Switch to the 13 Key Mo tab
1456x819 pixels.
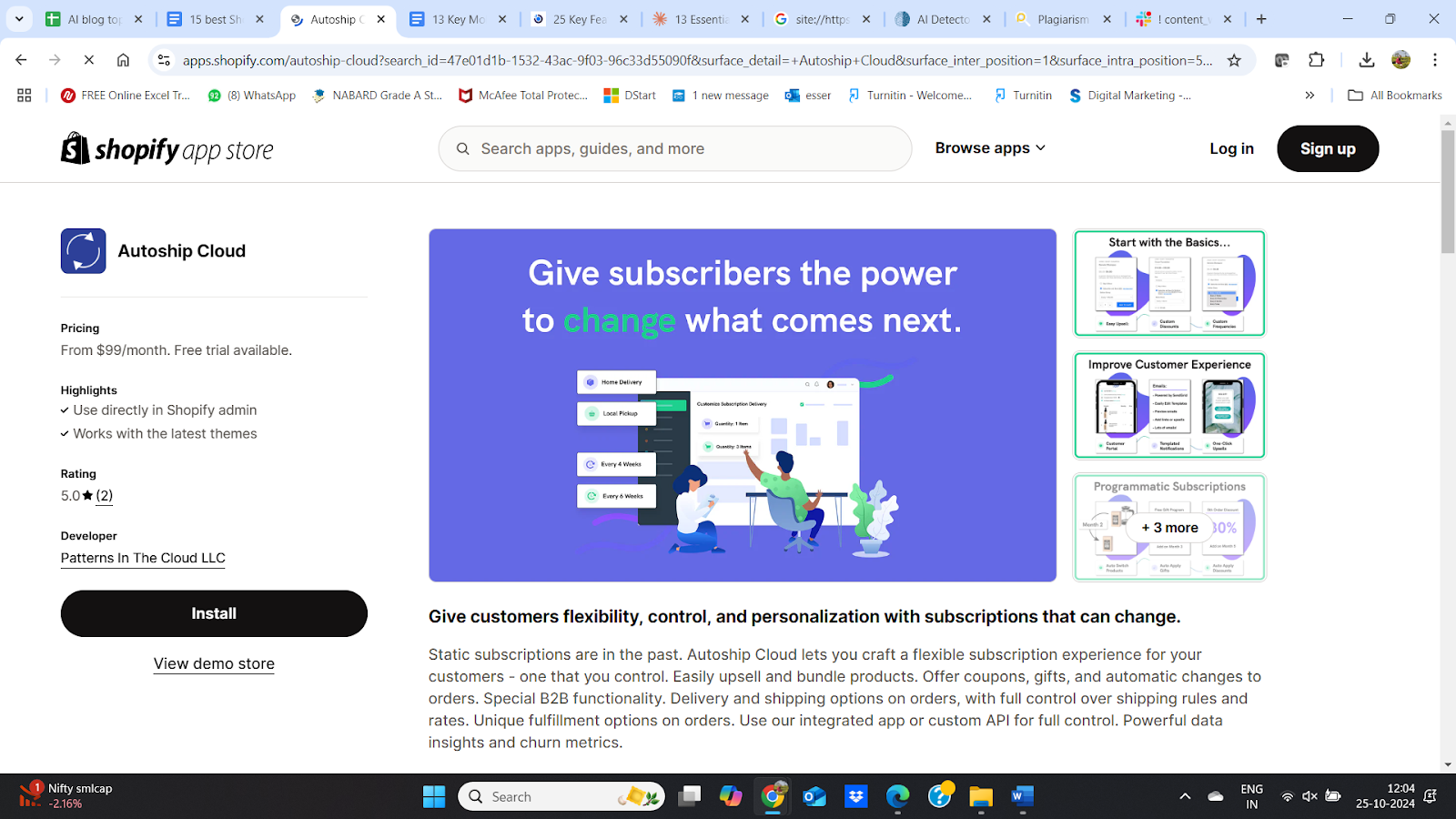458,19
